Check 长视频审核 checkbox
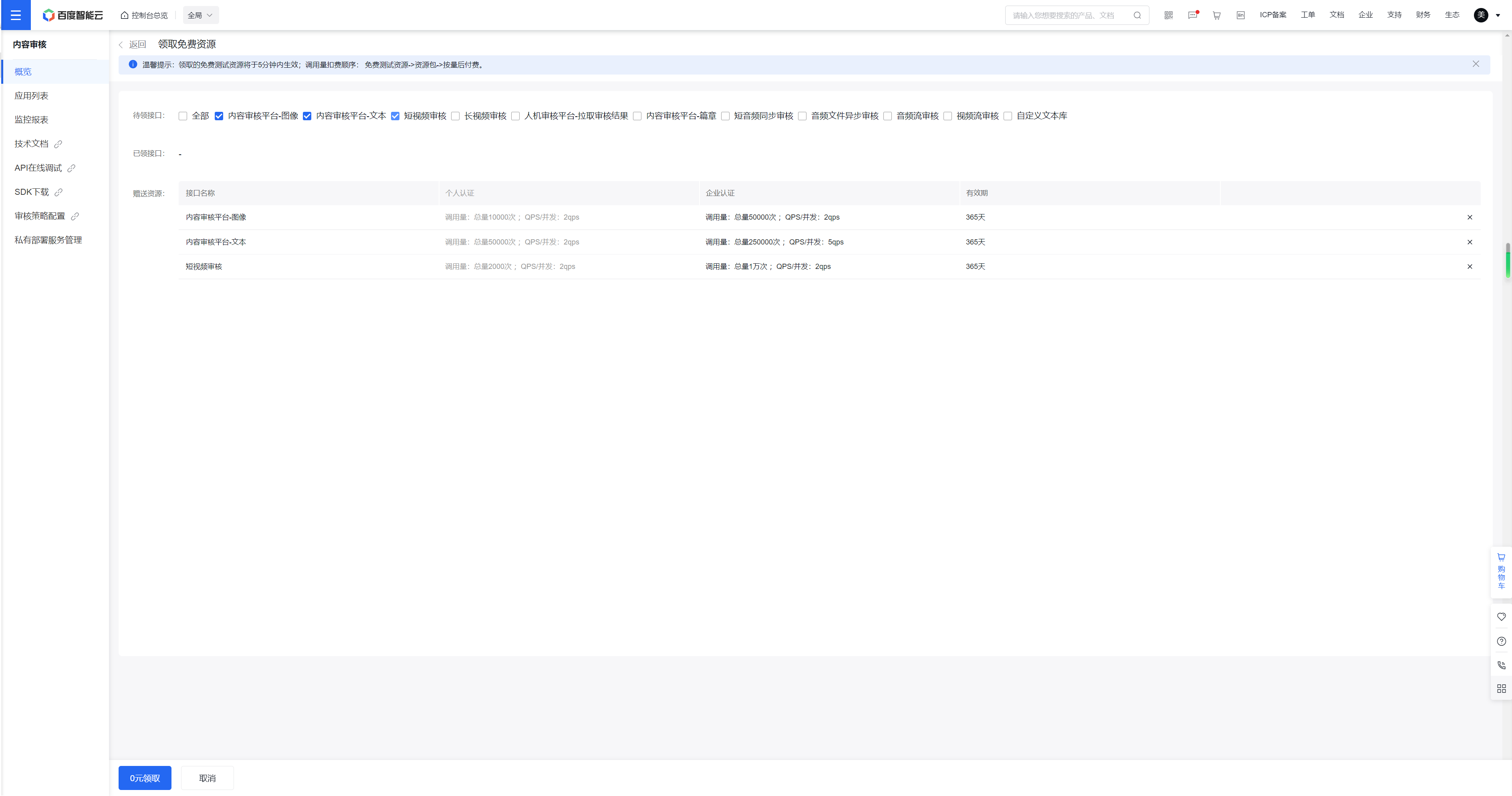Screen dimensions: 1512x796 [456, 116]
